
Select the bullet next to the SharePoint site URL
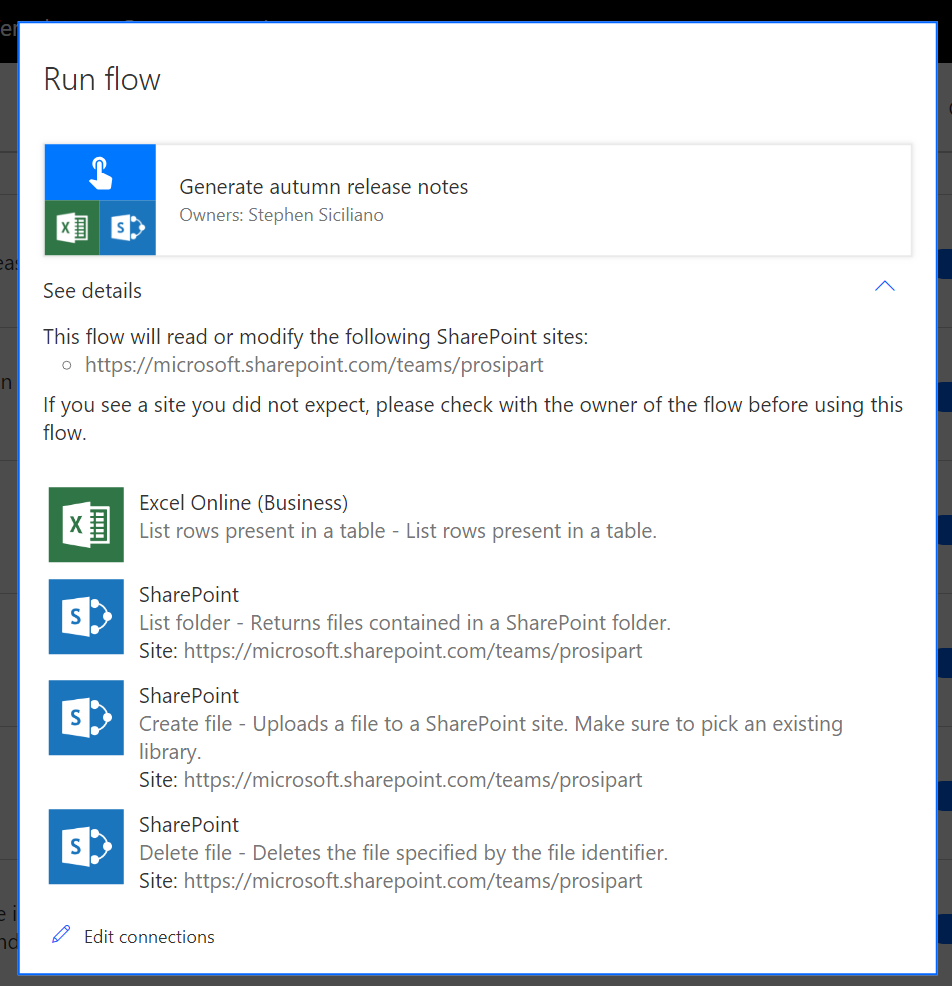coord(68,366)
